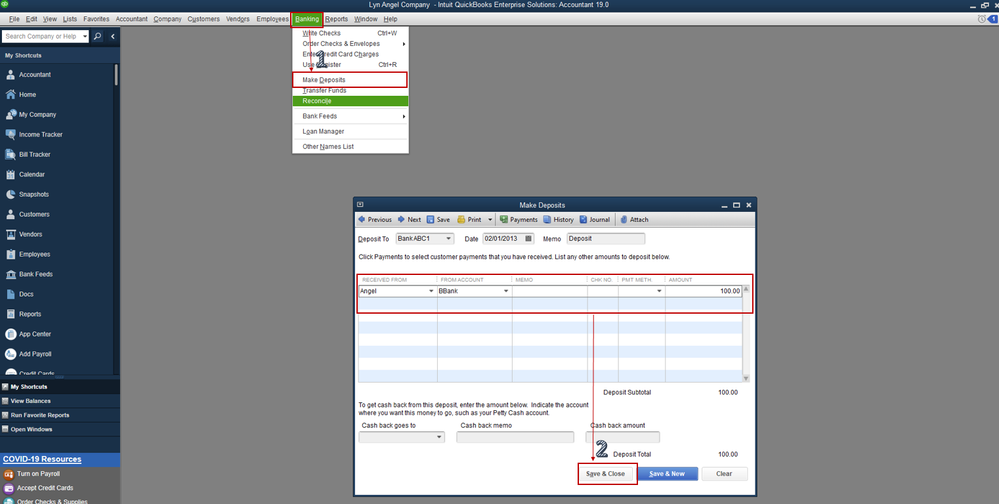
Task: Collapse the left shortcuts panel arrow
Action: tap(113, 36)
